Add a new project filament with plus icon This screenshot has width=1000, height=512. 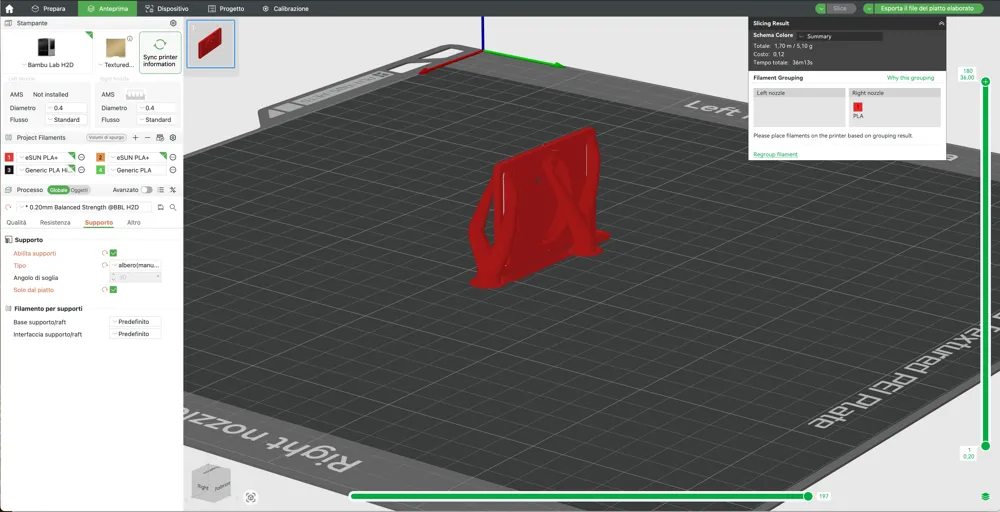click(x=135, y=138)
